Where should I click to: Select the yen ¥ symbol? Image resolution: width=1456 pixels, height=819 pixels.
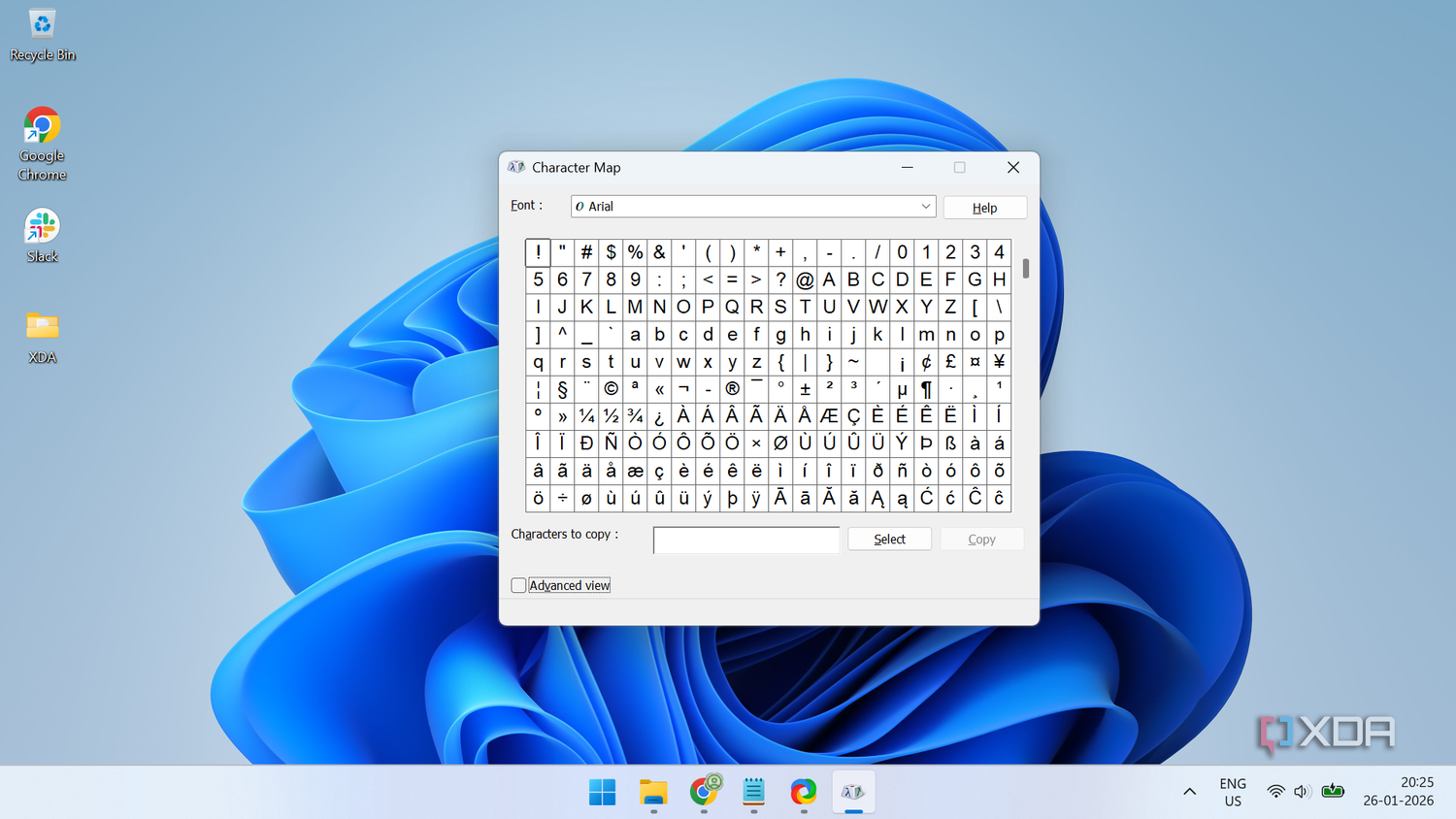point(999,362)
